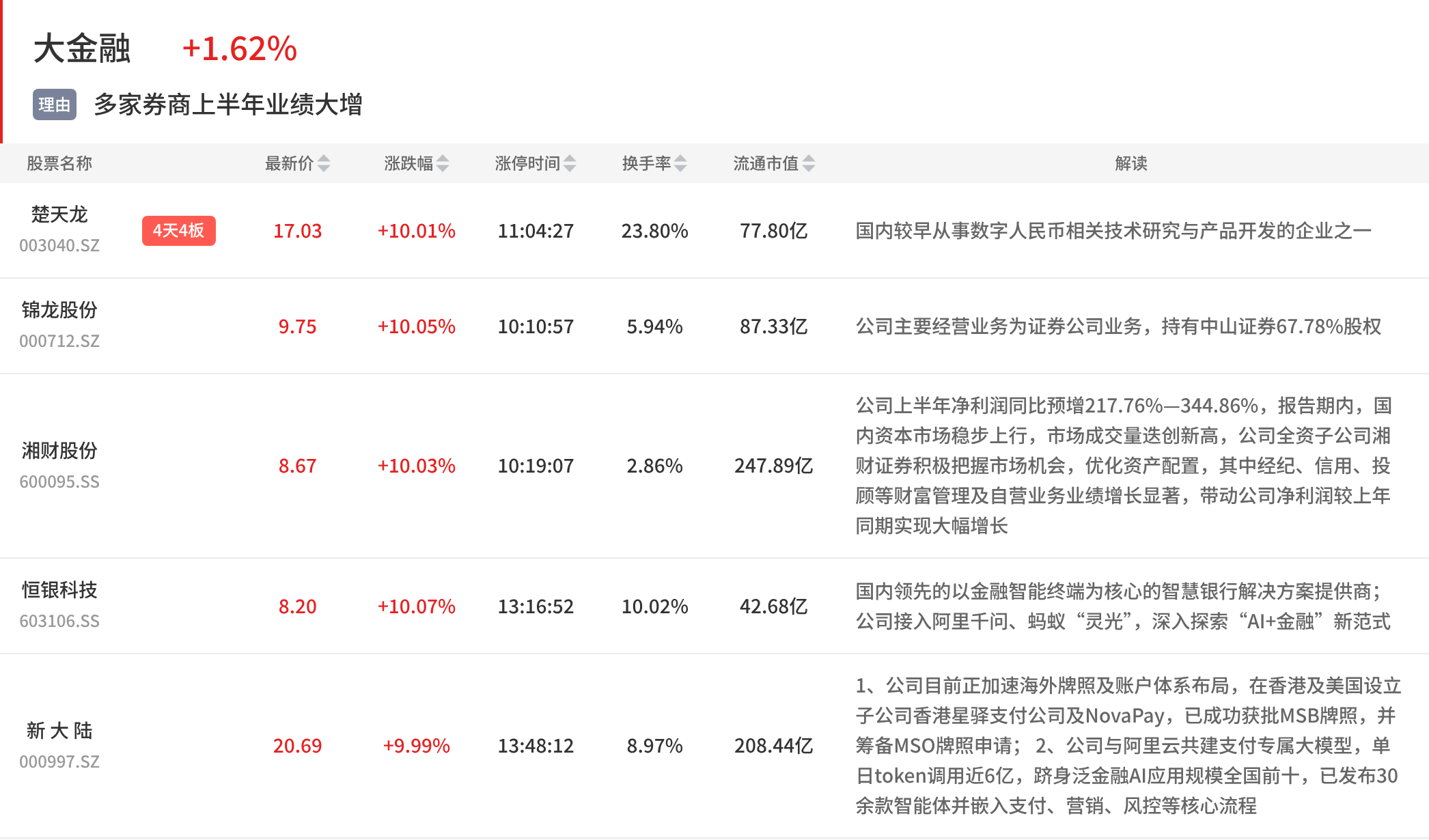Click the 理由 tag badge
Image resolution: width=1429 pixels, height=840 pixels.
pos(55,104)
